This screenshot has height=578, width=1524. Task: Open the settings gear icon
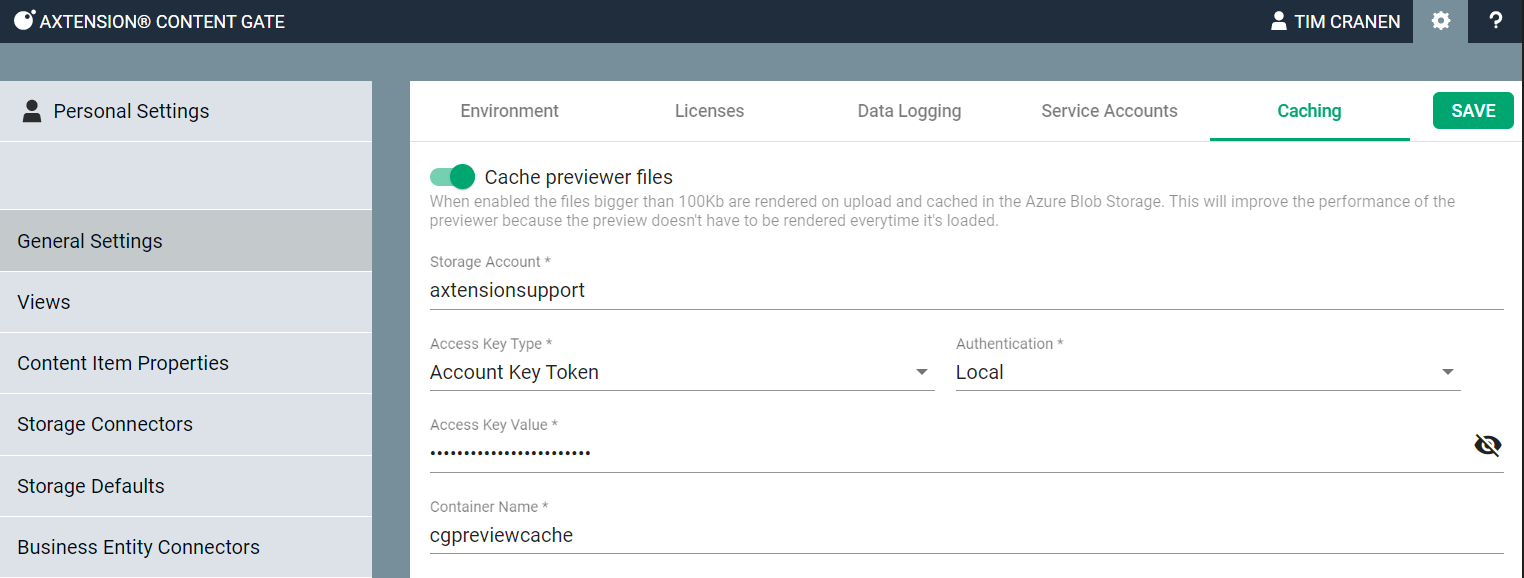click(x=1440, y=21)
